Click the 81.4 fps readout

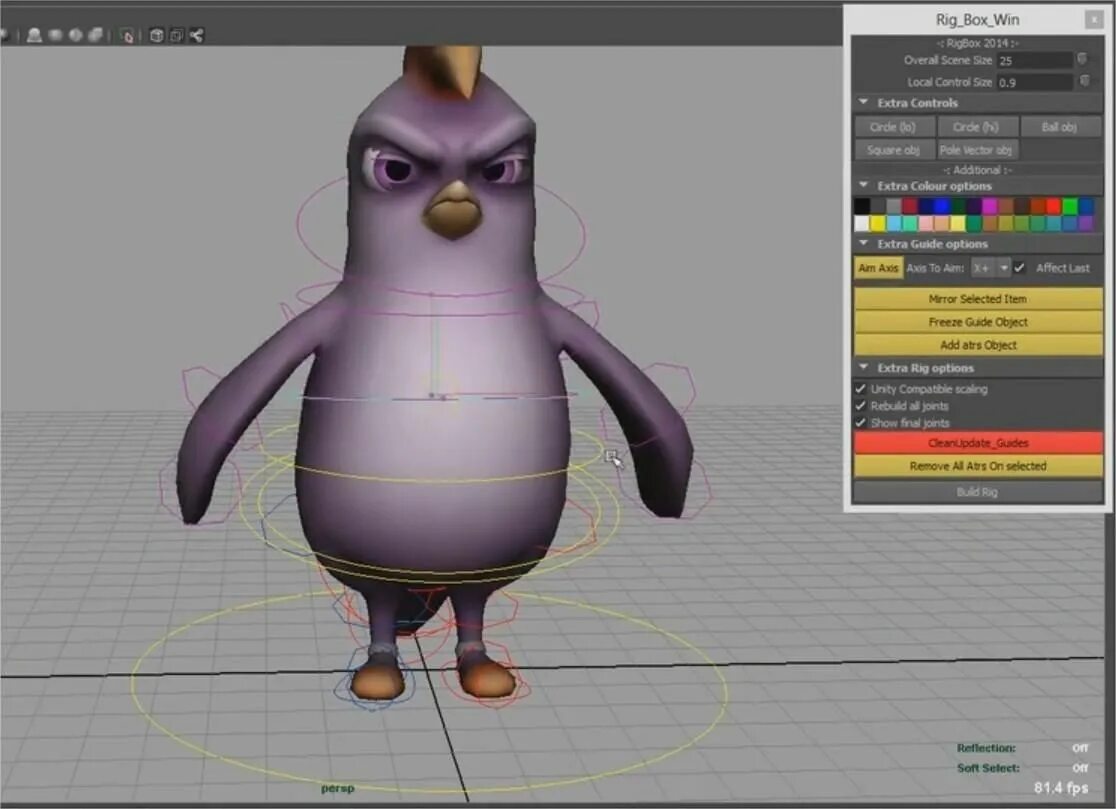click(x=1060, y=788)
